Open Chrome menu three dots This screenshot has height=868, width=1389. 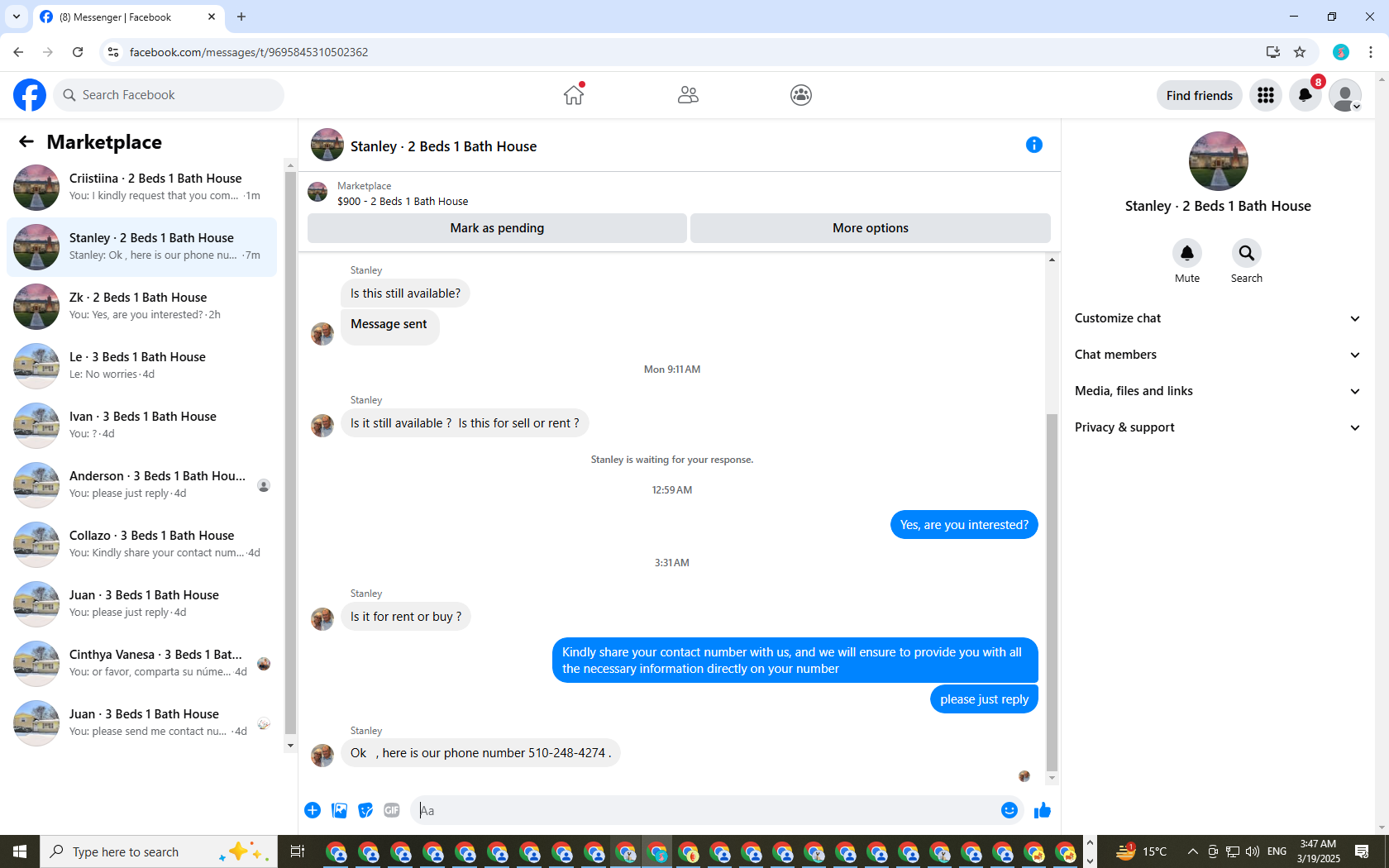tap(1371, 52)
